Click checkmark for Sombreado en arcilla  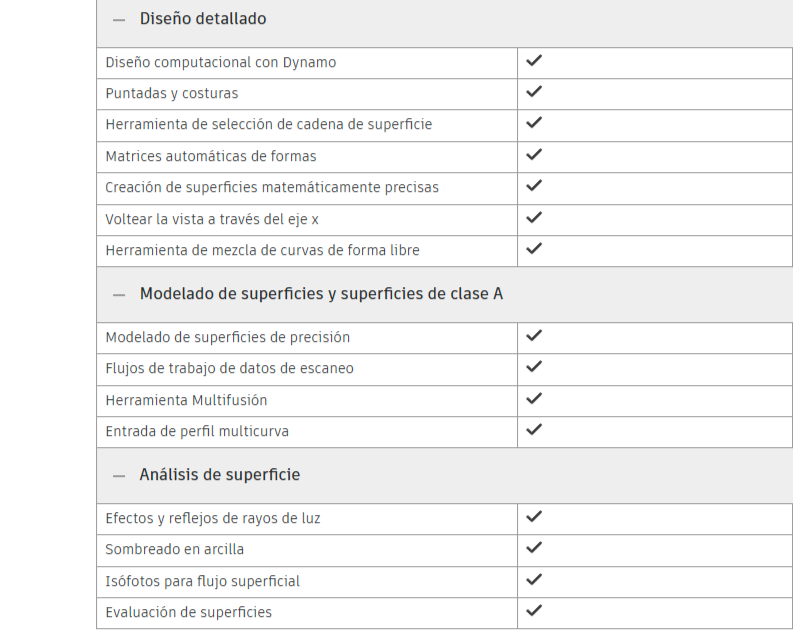534,548
